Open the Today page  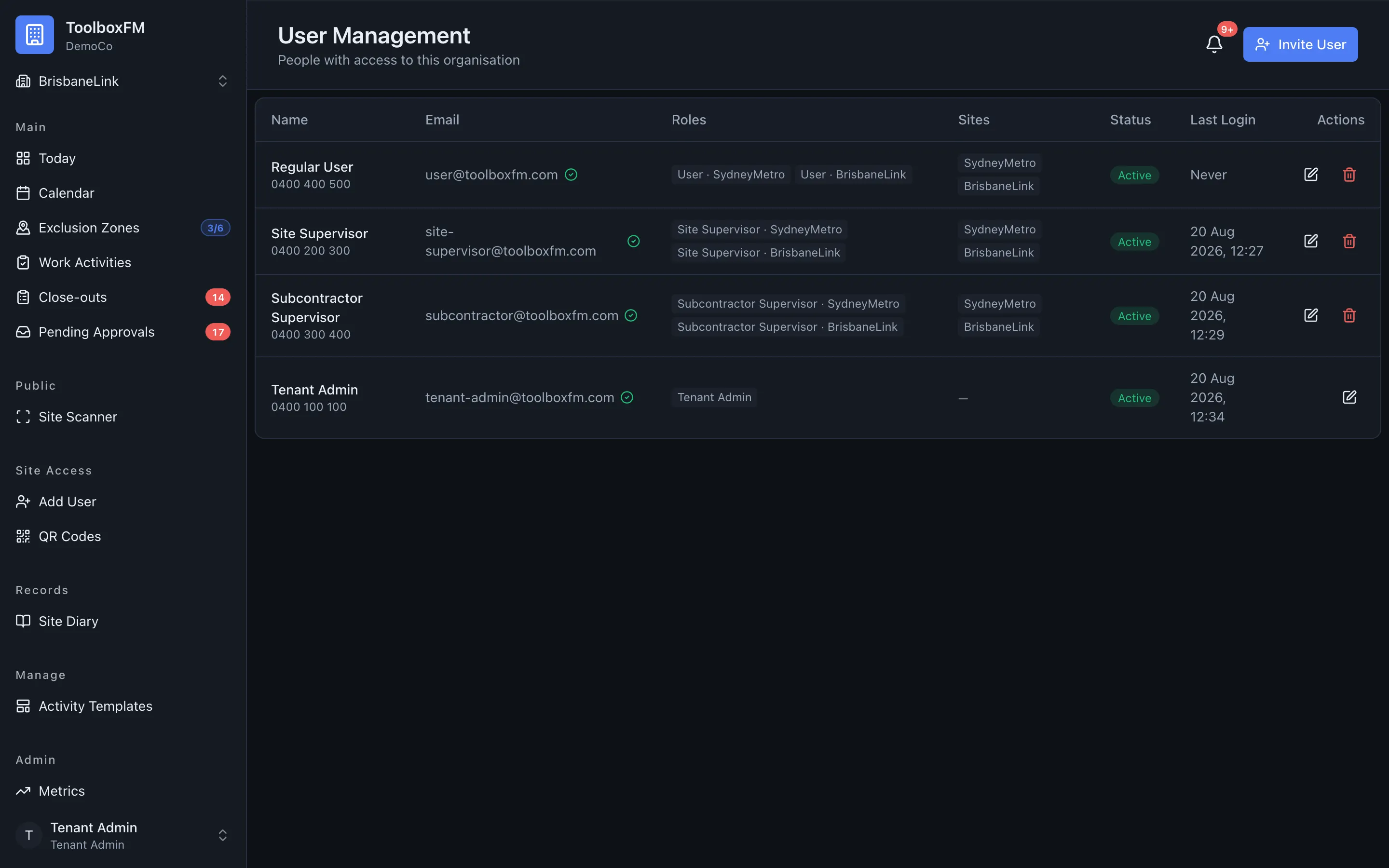coord(123,159)
